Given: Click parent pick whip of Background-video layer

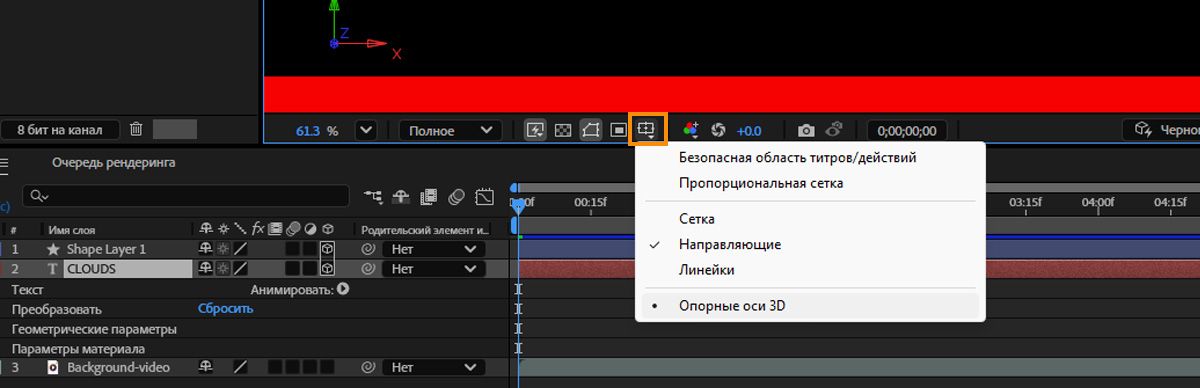Looking at the screenshot, I should (368, 368).
